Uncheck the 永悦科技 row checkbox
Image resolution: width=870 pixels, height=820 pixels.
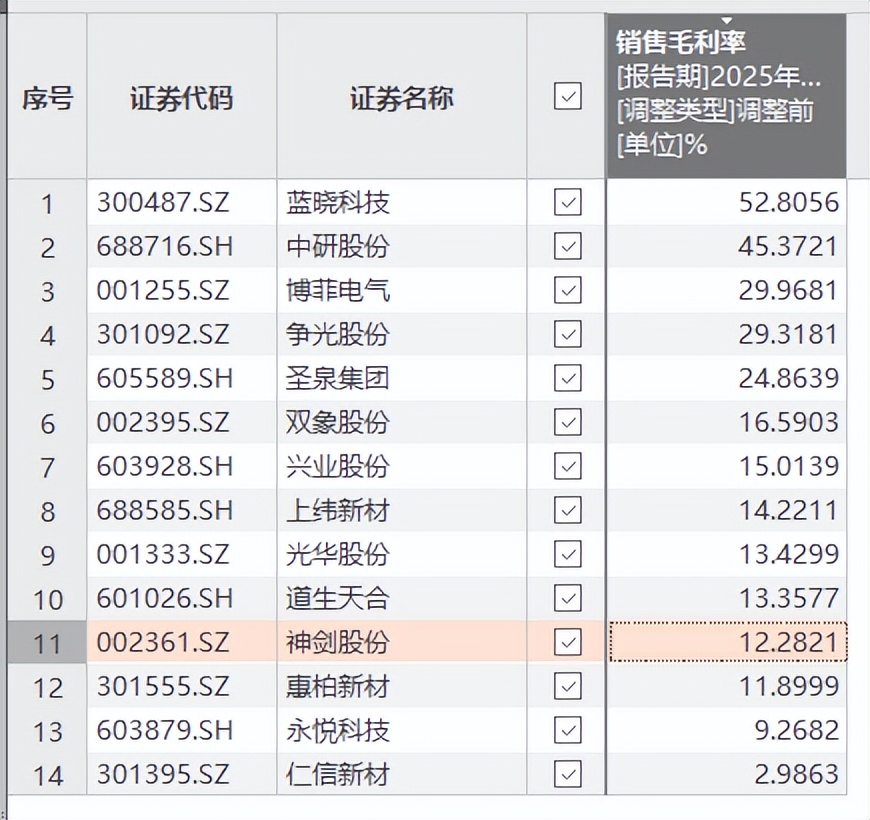[567, 730]
